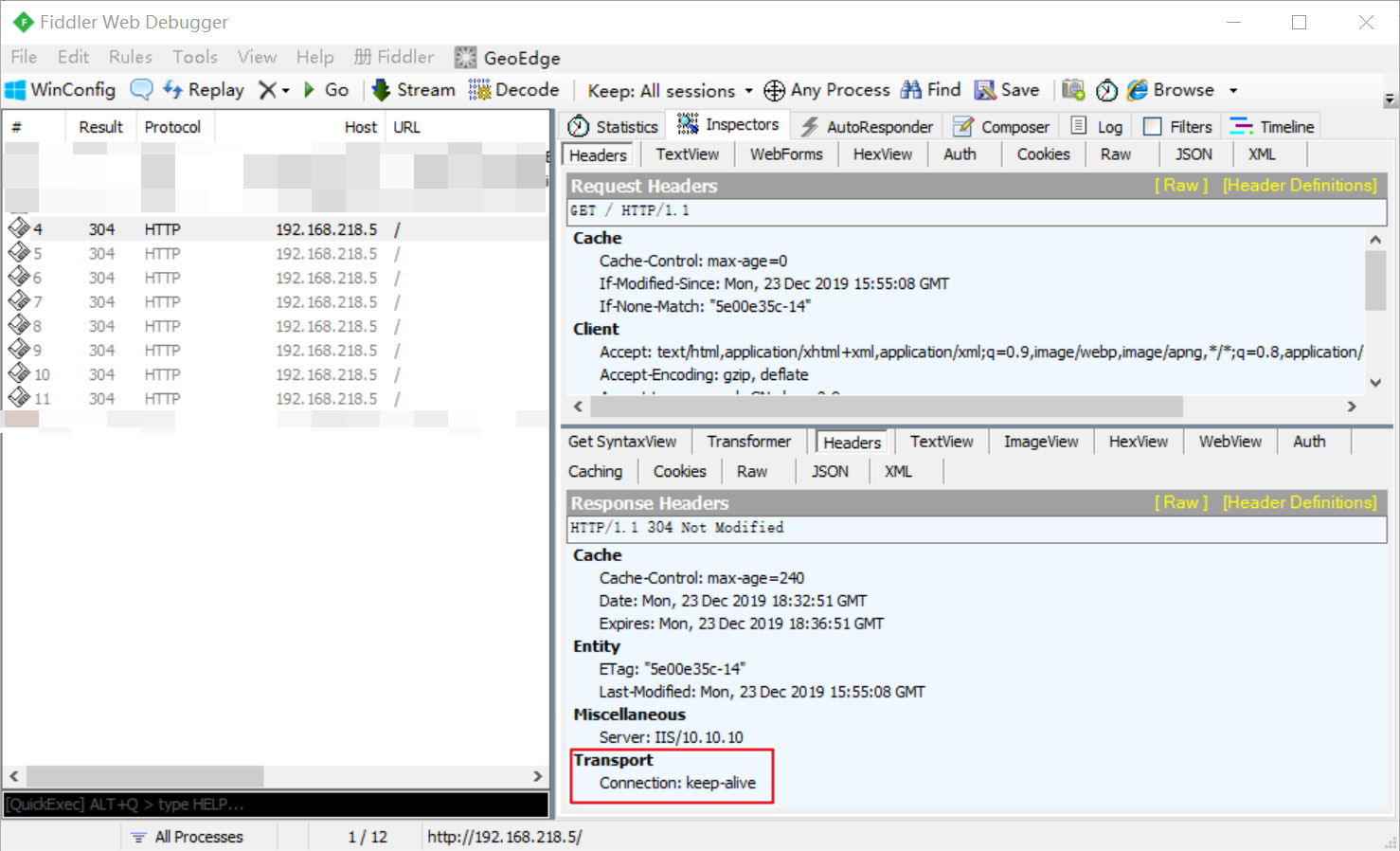Open the Tools menu
Image resolution: width=1400 pixels, height=851 pixels.
tap(195, 57)
